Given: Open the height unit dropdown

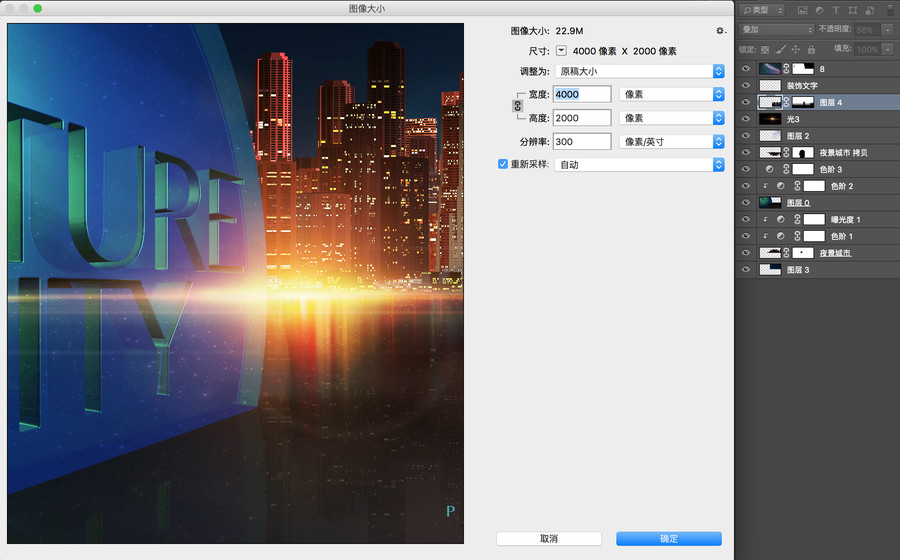Looking at the screenshot, I should pyautogui.click(x=672, y=118).
